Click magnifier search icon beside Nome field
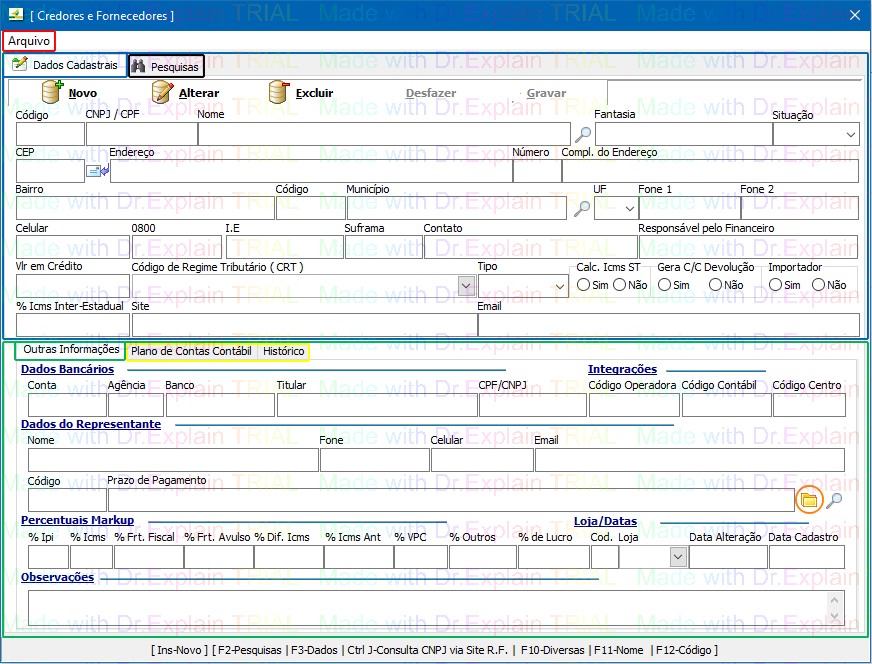The width and height of the screenshot is (872, 664). [x=583, y=134]
